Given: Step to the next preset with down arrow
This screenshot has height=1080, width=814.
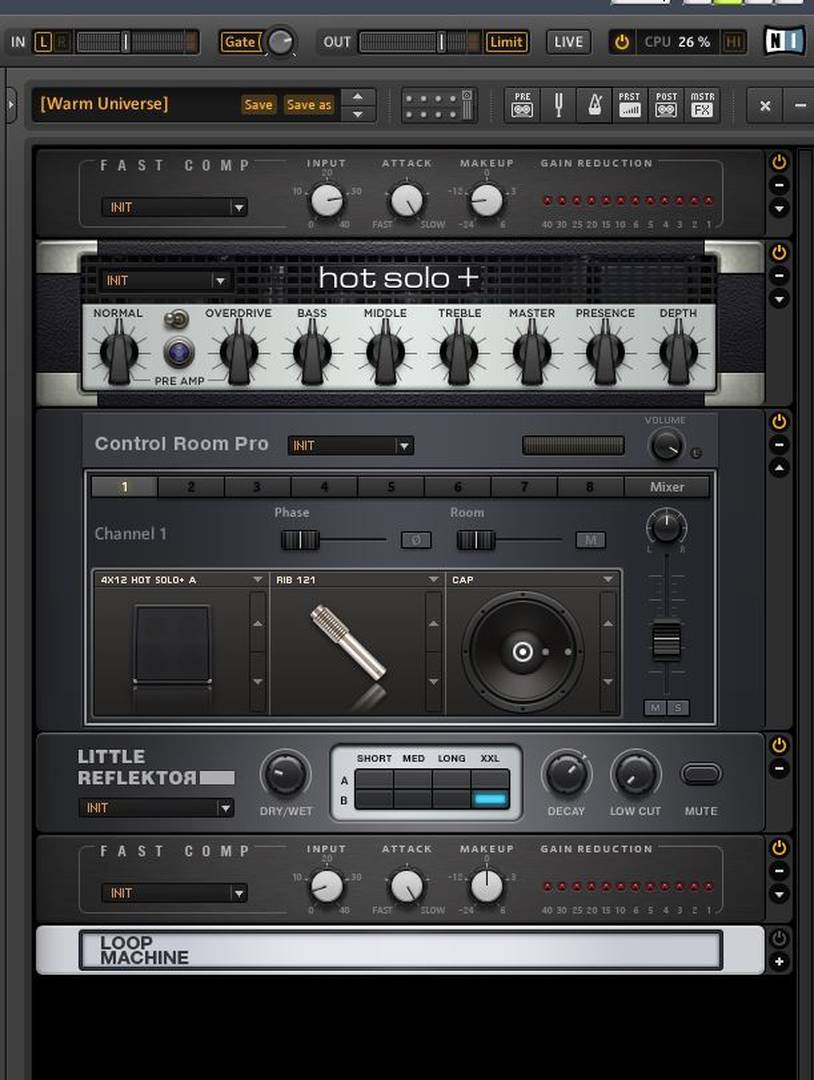Looking at the screenshot, I should click(x=357, y=114).
